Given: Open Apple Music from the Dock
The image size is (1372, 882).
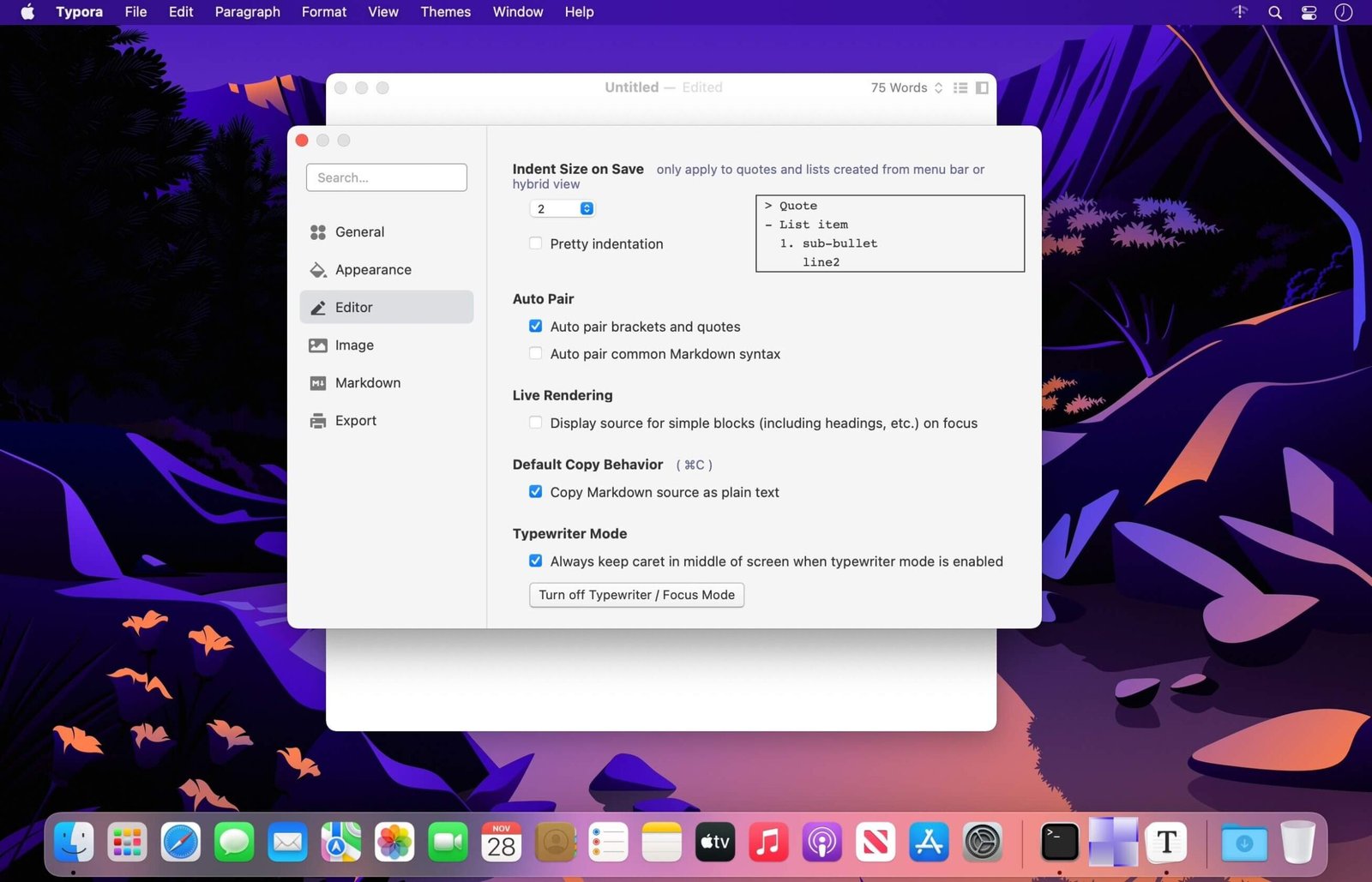Looking at the screenshot, I should coord(768,842).
